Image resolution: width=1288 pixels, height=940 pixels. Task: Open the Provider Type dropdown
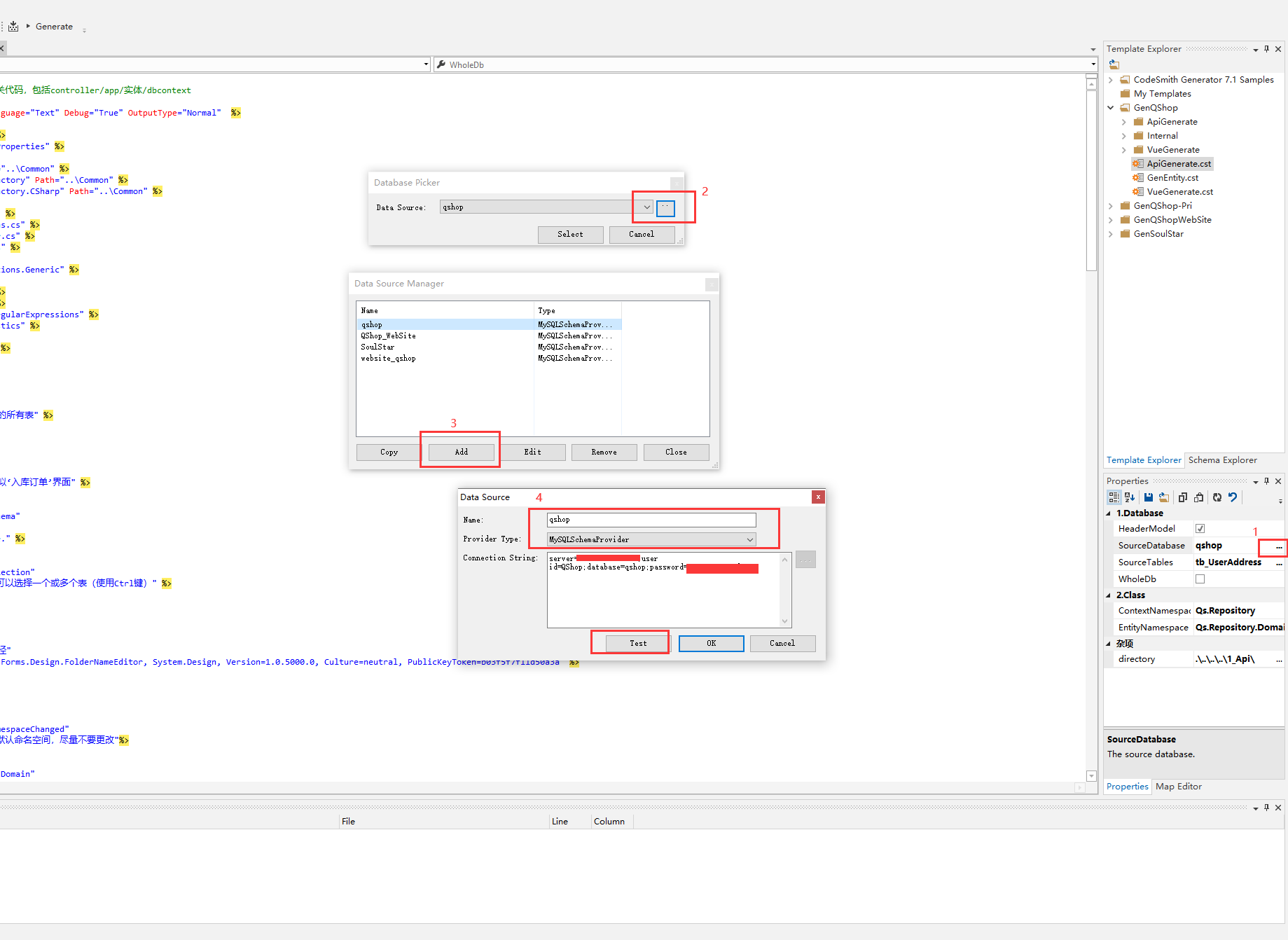pyautogui.click(x=749, y=539)
